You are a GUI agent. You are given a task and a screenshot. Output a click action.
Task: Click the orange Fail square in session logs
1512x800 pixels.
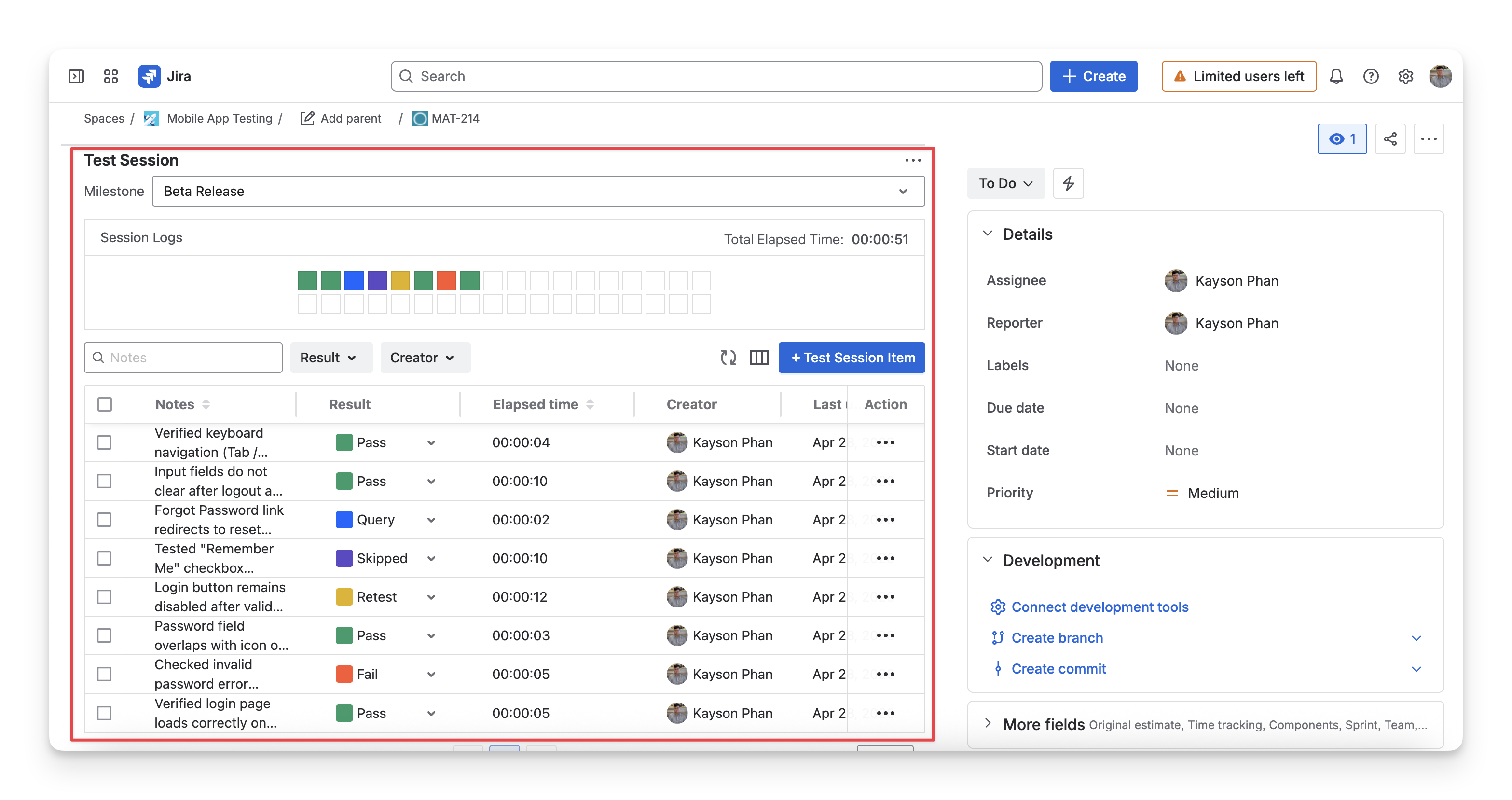click(447, 280)
